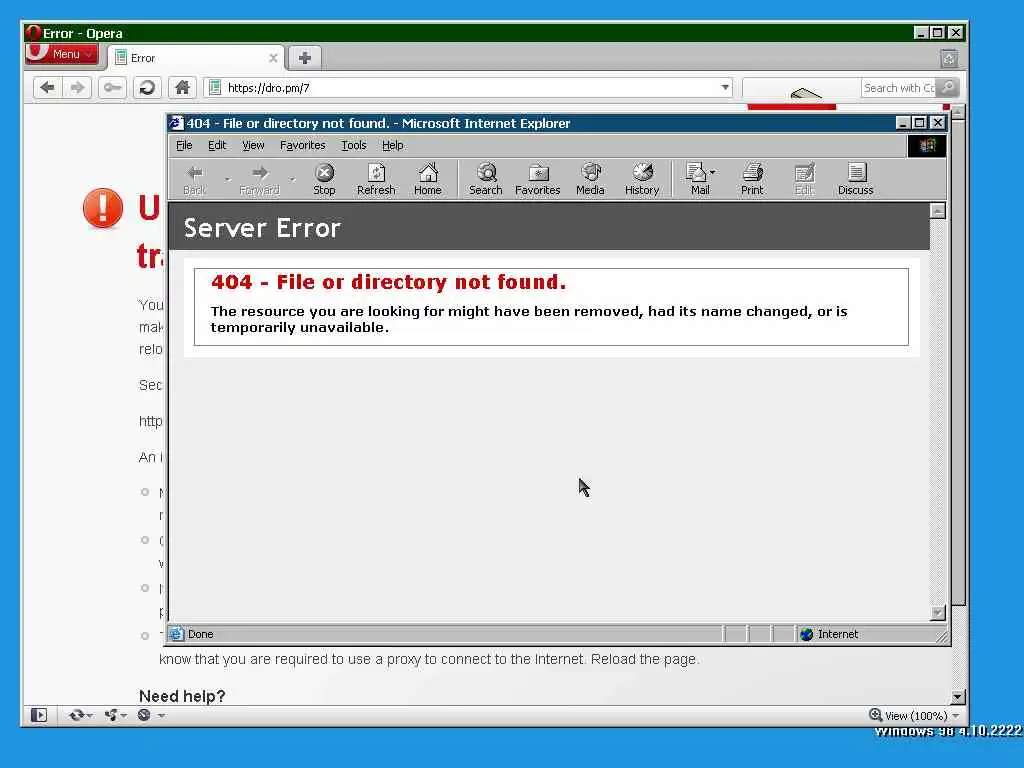Click the red error exclamation icon in Opera
1024x768 pixels.
pyautogui.click(x=103, y=208)
